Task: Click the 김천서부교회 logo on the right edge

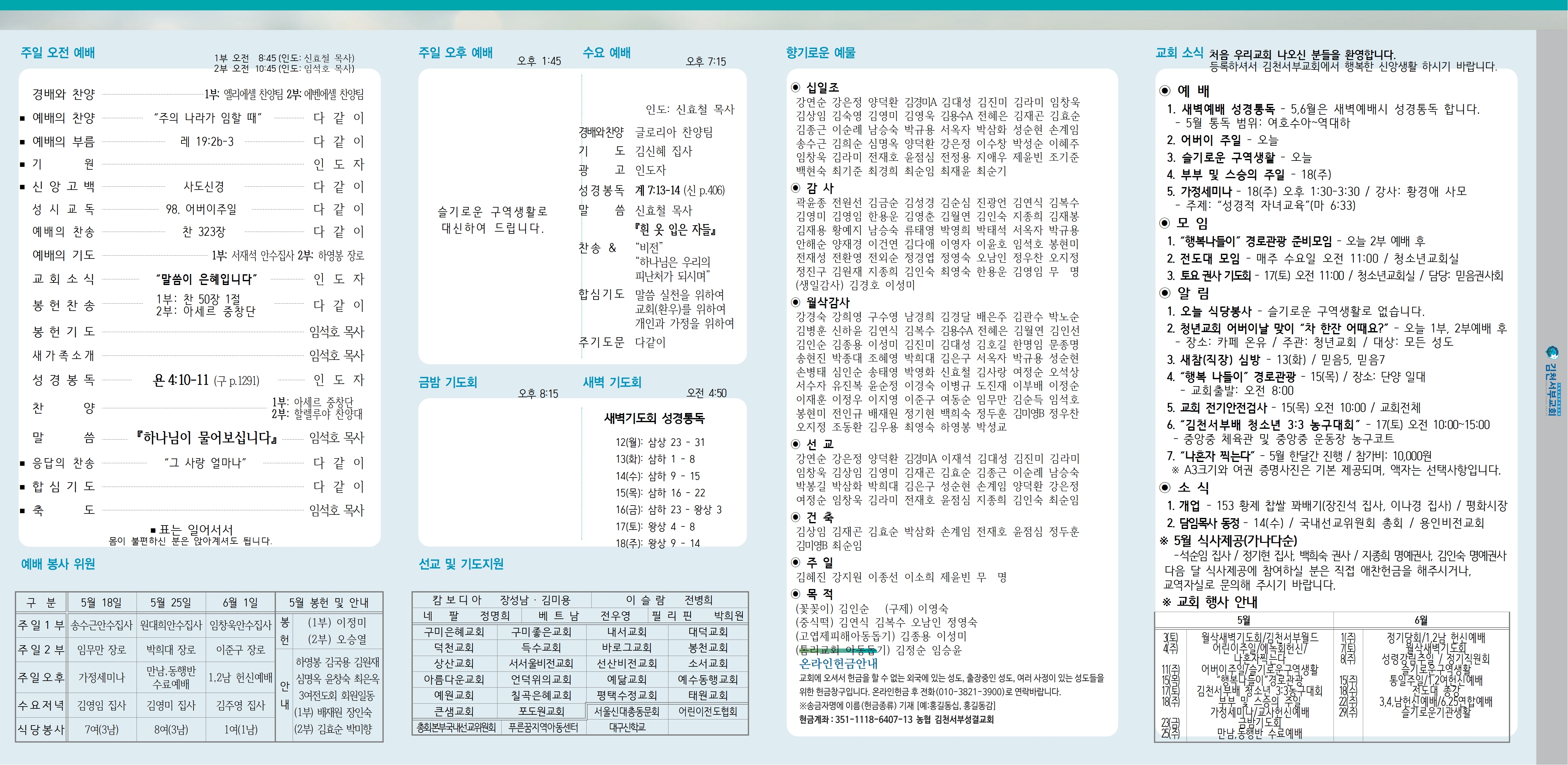Action: tap(1552, 380)
